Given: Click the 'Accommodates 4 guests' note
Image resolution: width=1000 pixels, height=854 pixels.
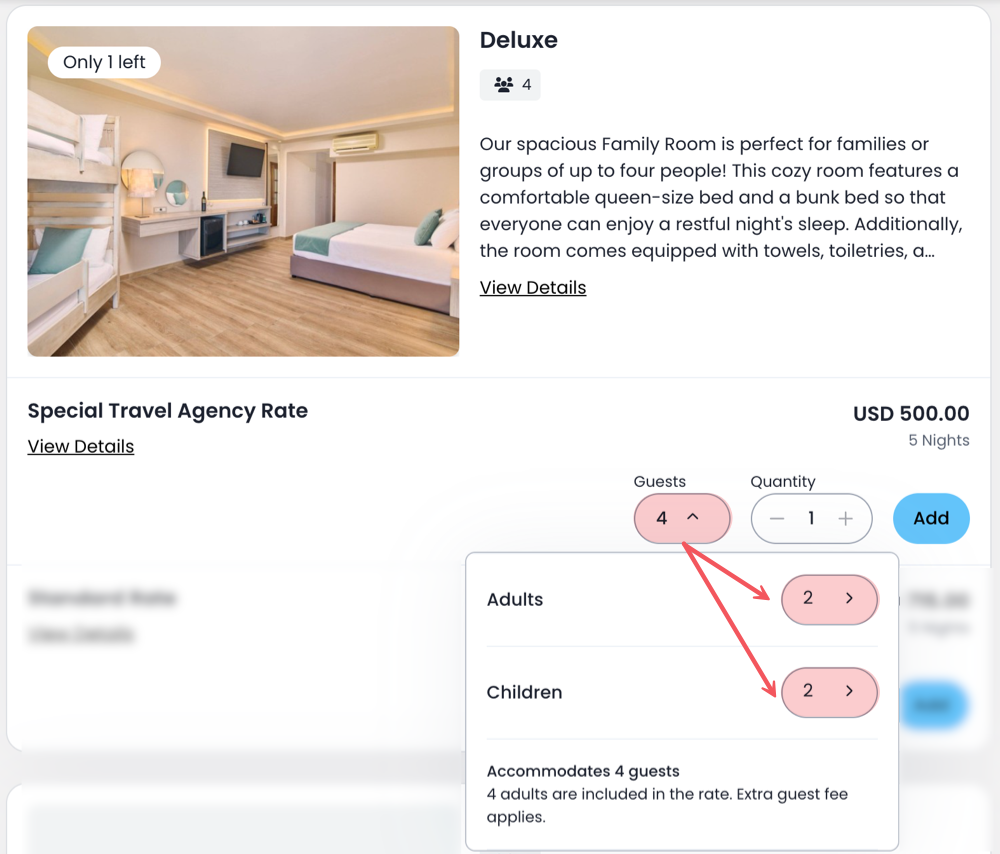Looking at the screenshot, I should 582,771.
